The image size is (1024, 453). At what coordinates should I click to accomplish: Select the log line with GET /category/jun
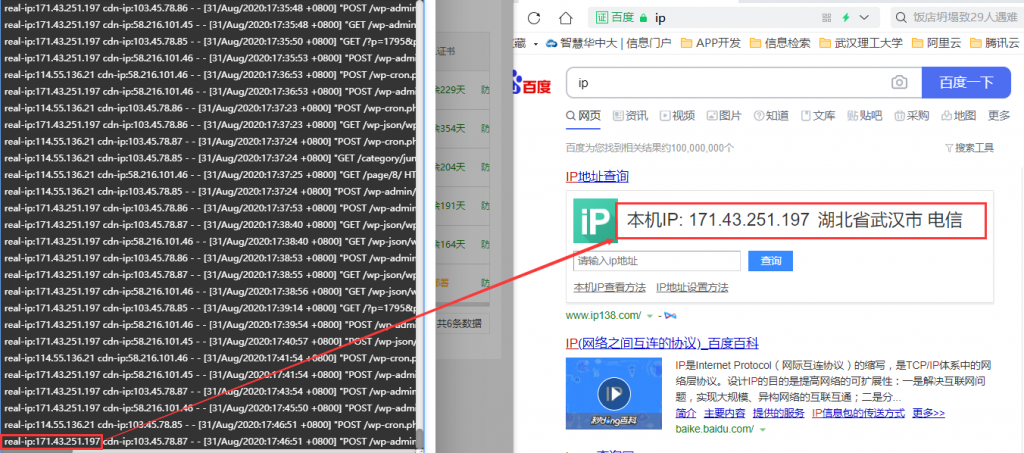pos(208,157)
